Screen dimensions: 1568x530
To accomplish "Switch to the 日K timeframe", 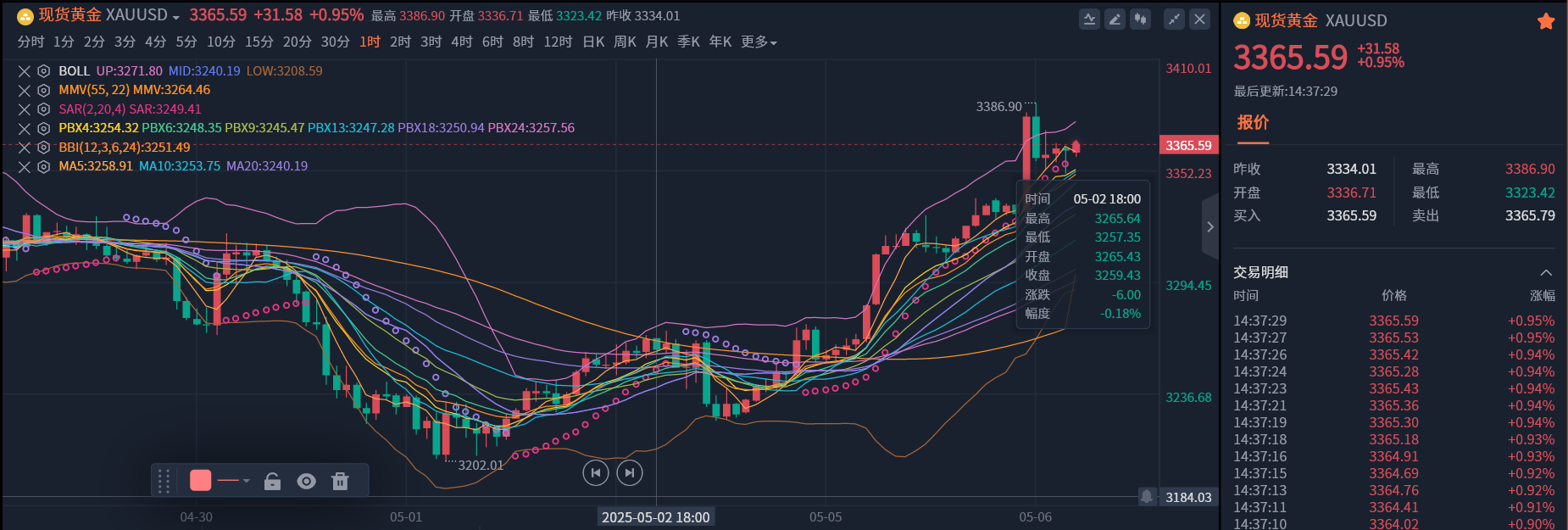I will click(593, 42).
